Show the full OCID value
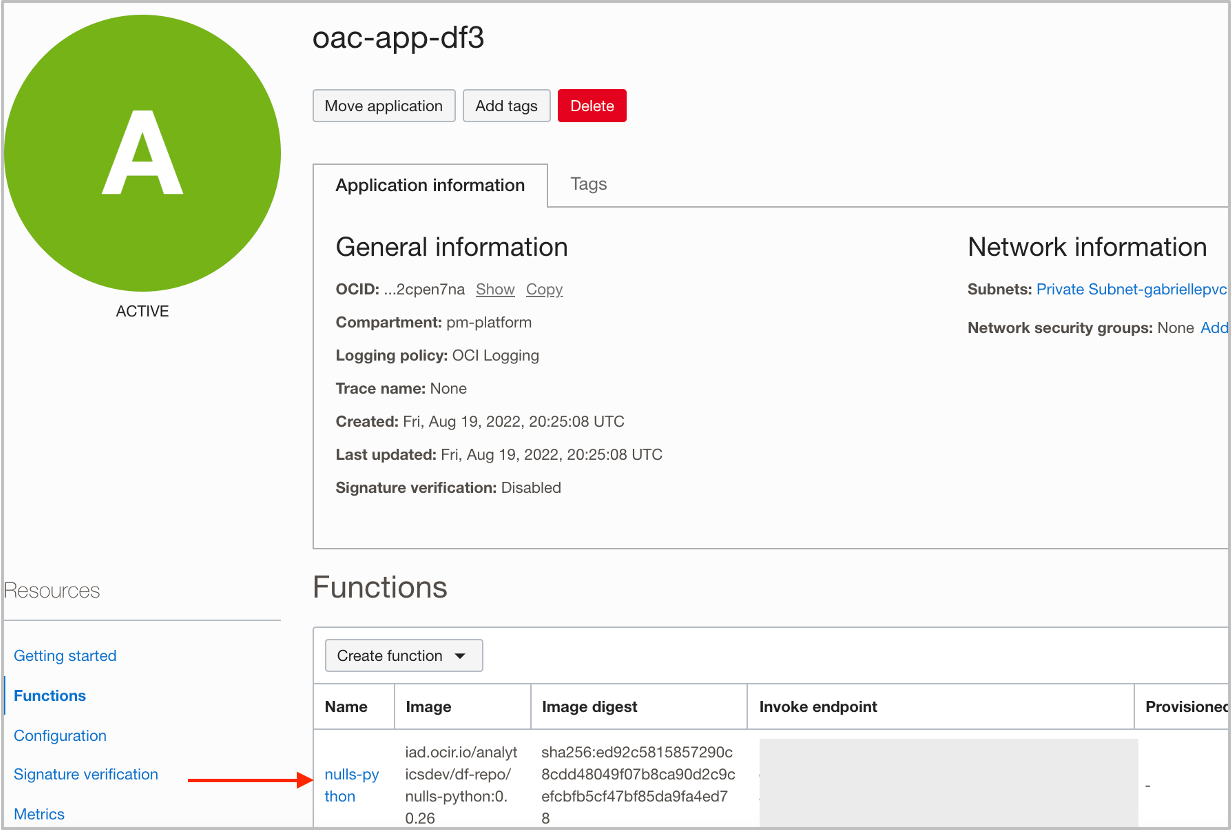 (495, 289)
